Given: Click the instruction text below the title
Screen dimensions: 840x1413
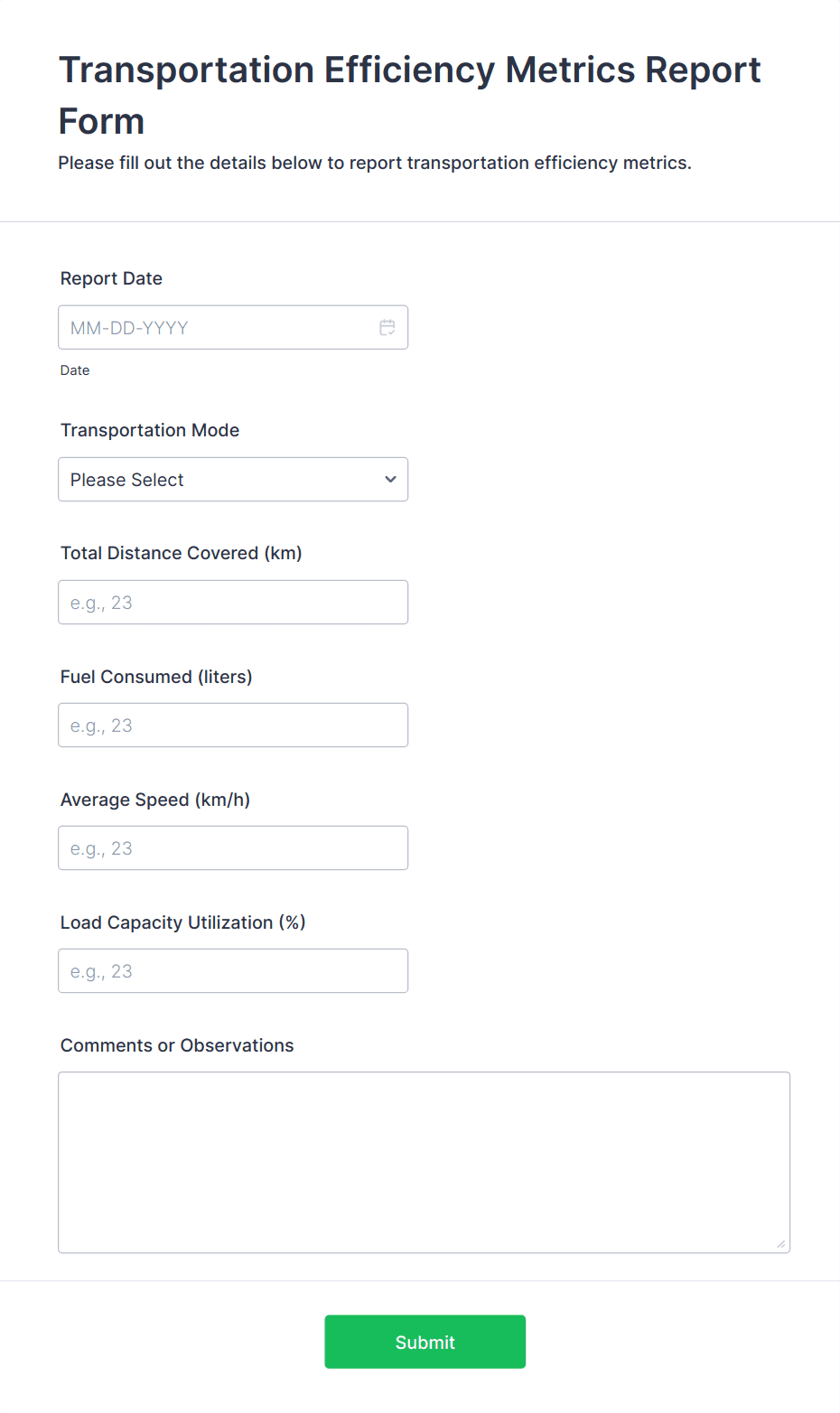Looking at the screenshot, I should pyautogui.click(x=374, y=163).
